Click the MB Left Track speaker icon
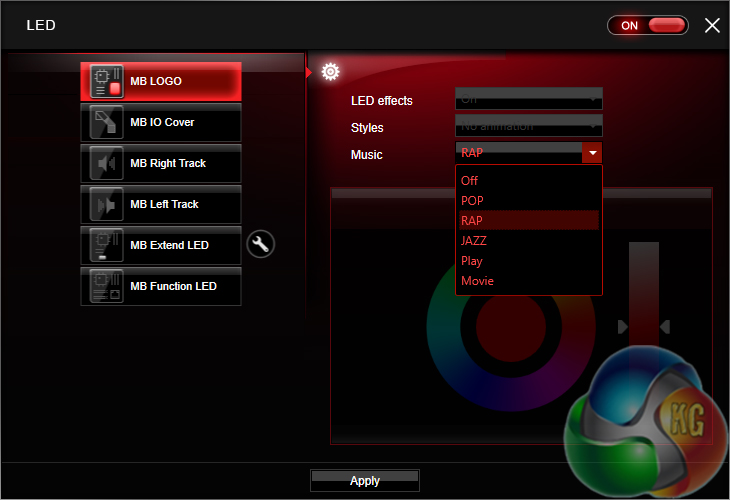The height and width of the screenshot is (500, 730). coord(107,204)
